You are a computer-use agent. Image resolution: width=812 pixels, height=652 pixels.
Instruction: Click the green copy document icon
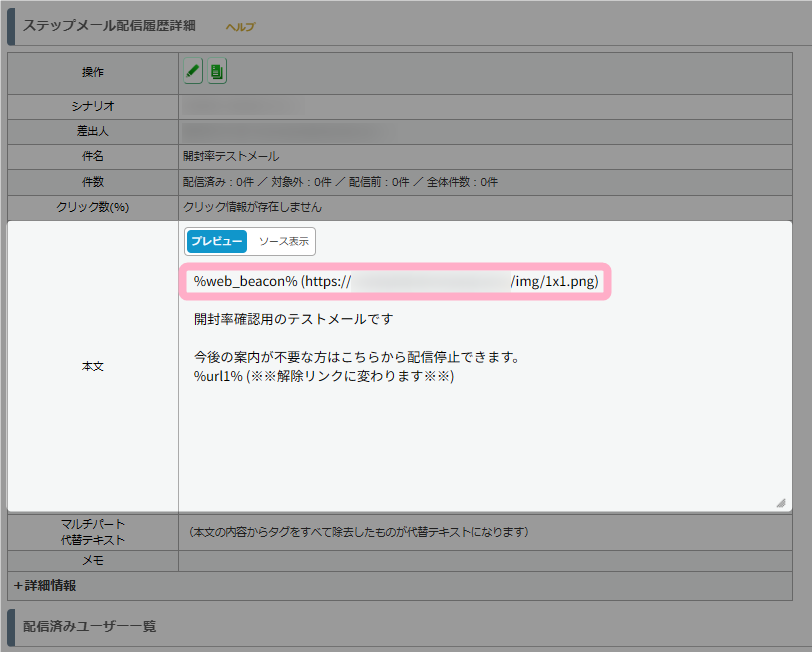pos(217,71)
